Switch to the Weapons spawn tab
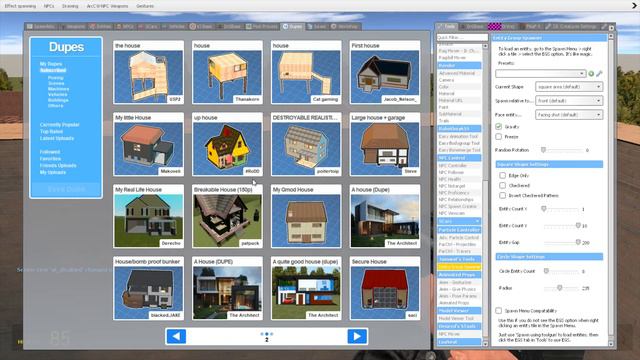The width and height of the screenshot is (640, 360). coord(73,27)
